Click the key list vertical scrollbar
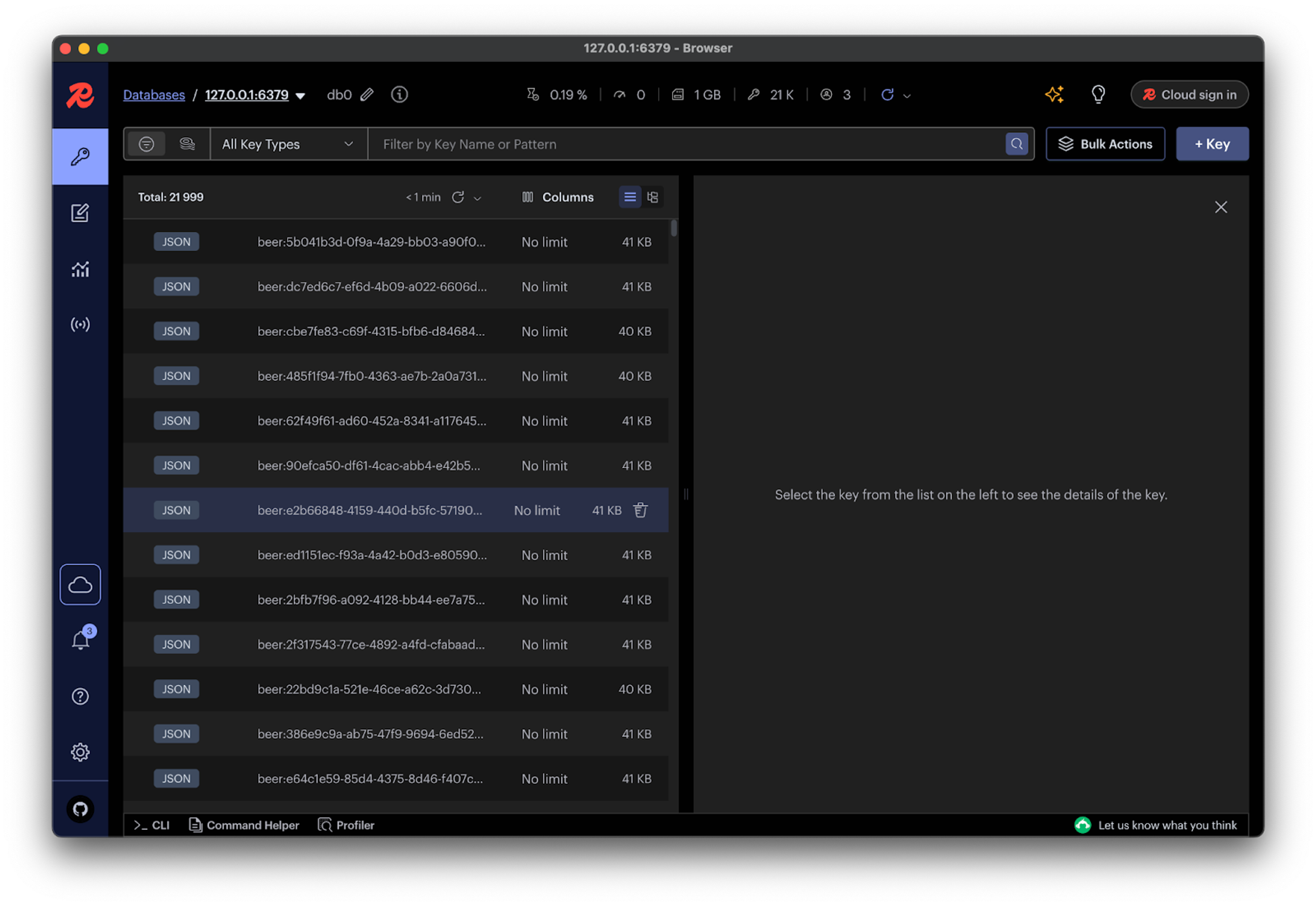The image size is (1316, 906). [x=674, y=228]
